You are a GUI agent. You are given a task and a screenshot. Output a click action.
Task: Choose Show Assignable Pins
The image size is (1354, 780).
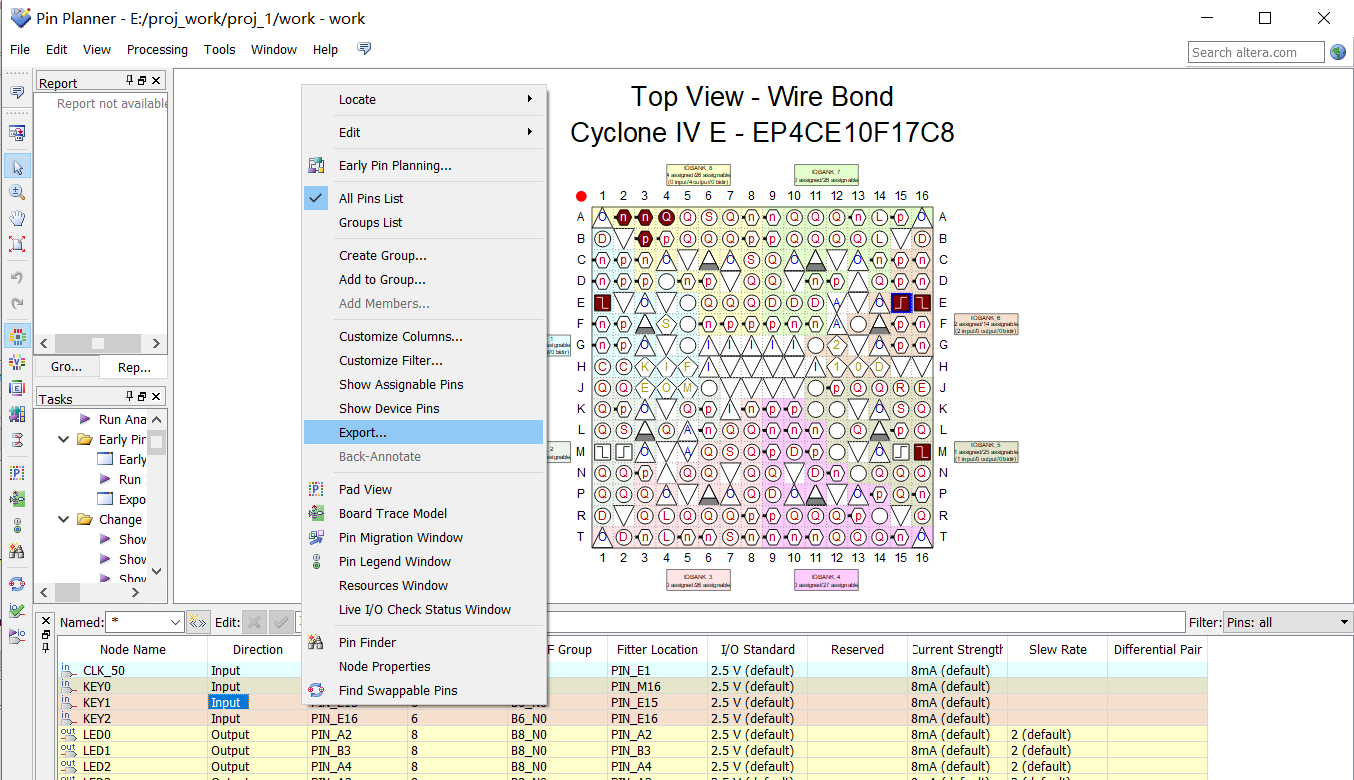click(425, 384)
